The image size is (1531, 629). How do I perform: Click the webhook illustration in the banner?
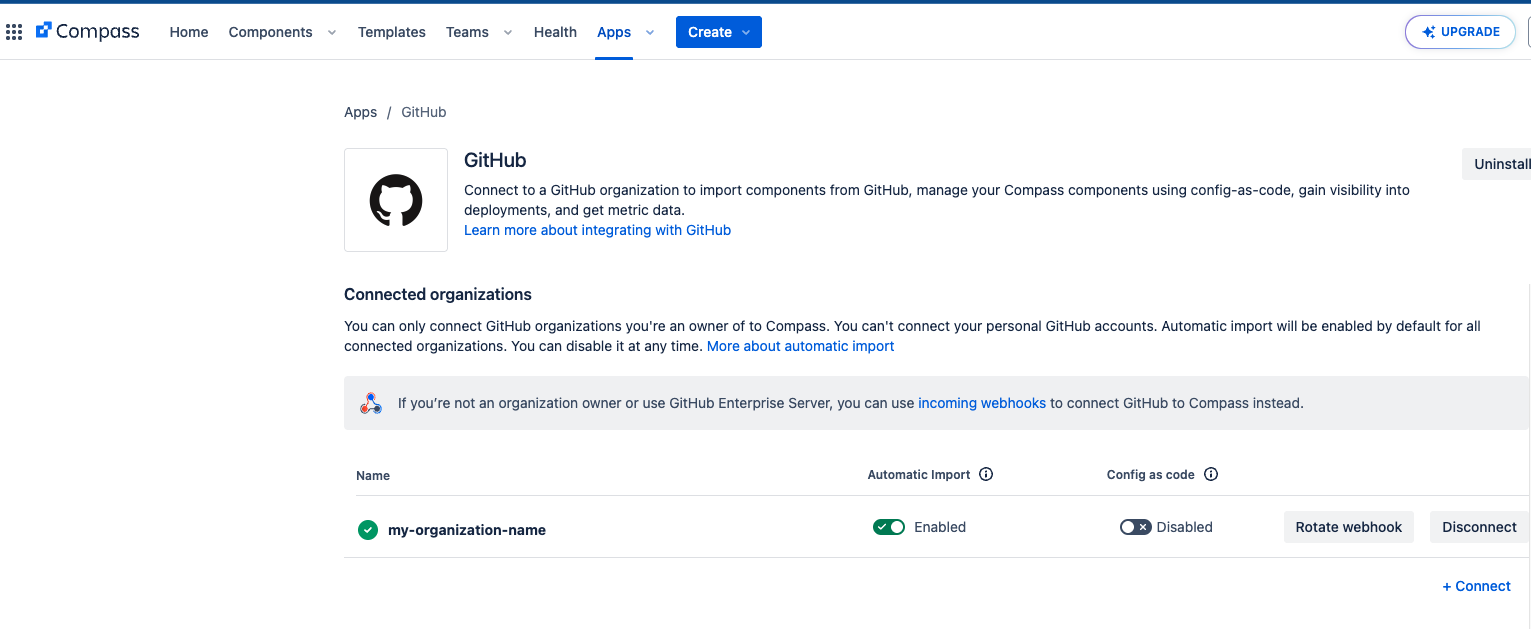(x=370, y=402)
